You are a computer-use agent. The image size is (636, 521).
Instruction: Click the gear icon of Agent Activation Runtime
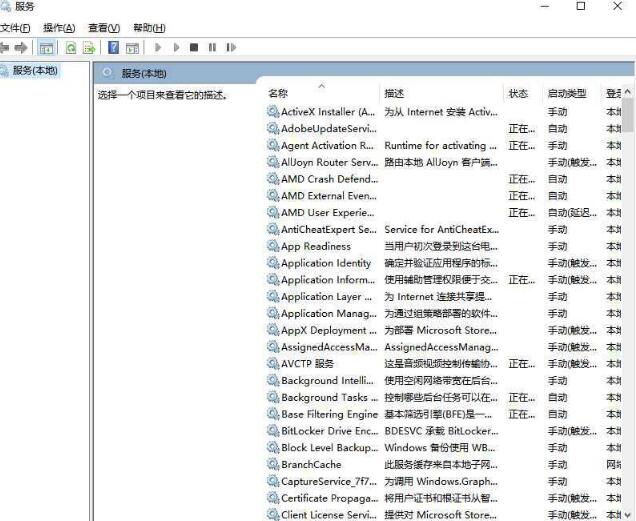coord(273,145)
